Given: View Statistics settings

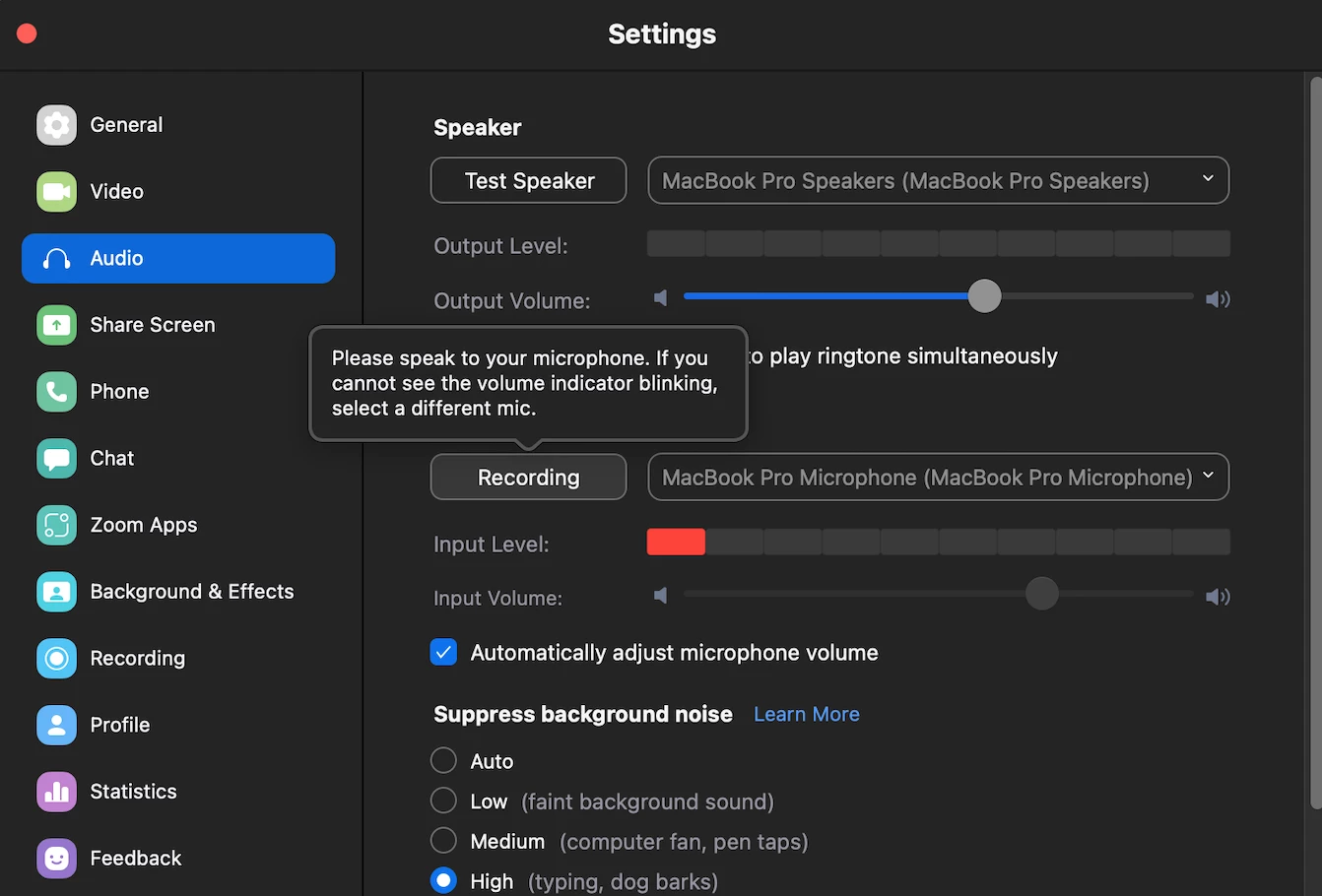Looking at the screenshot, I should (178, 792).
